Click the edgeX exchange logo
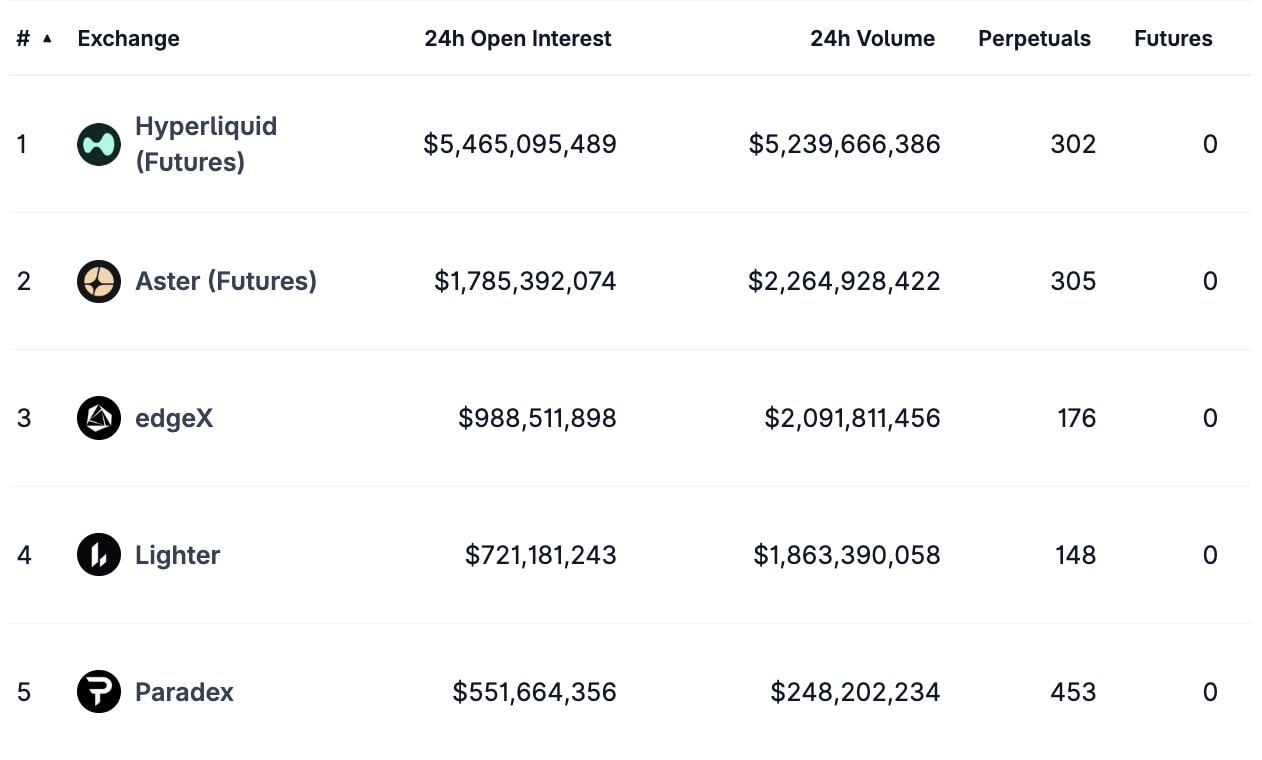Screen dimensions: 1262x760 tap(98, 418)
